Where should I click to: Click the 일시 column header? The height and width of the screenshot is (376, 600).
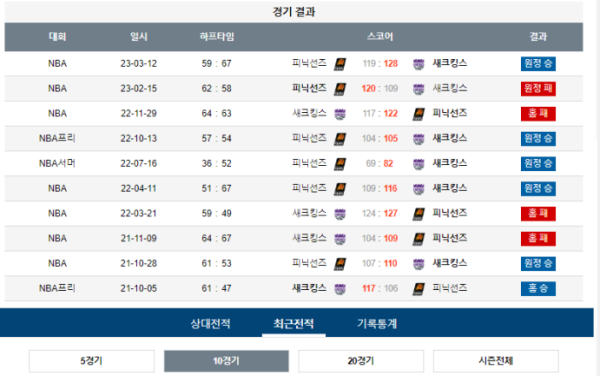click(139, 37)
